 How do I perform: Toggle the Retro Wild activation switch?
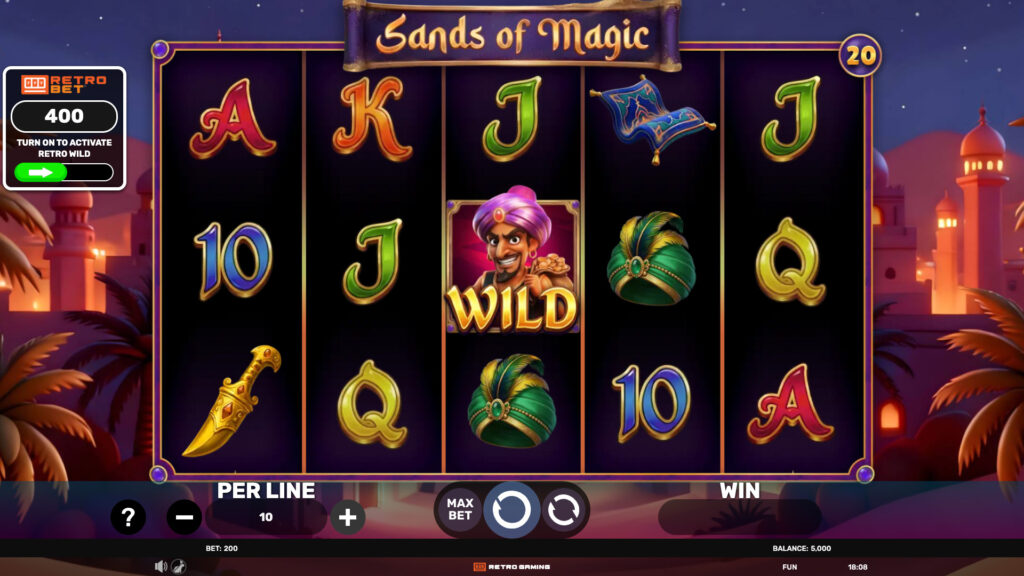pos(64,172)
